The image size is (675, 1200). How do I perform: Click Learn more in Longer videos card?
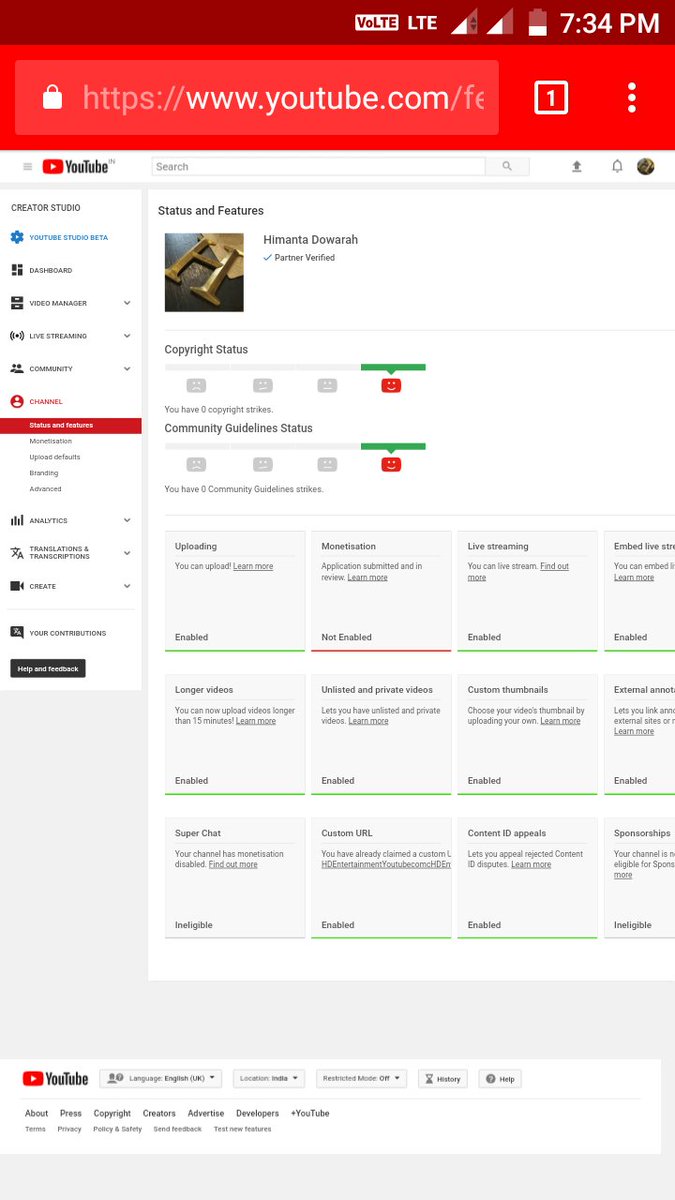(256, 721)
